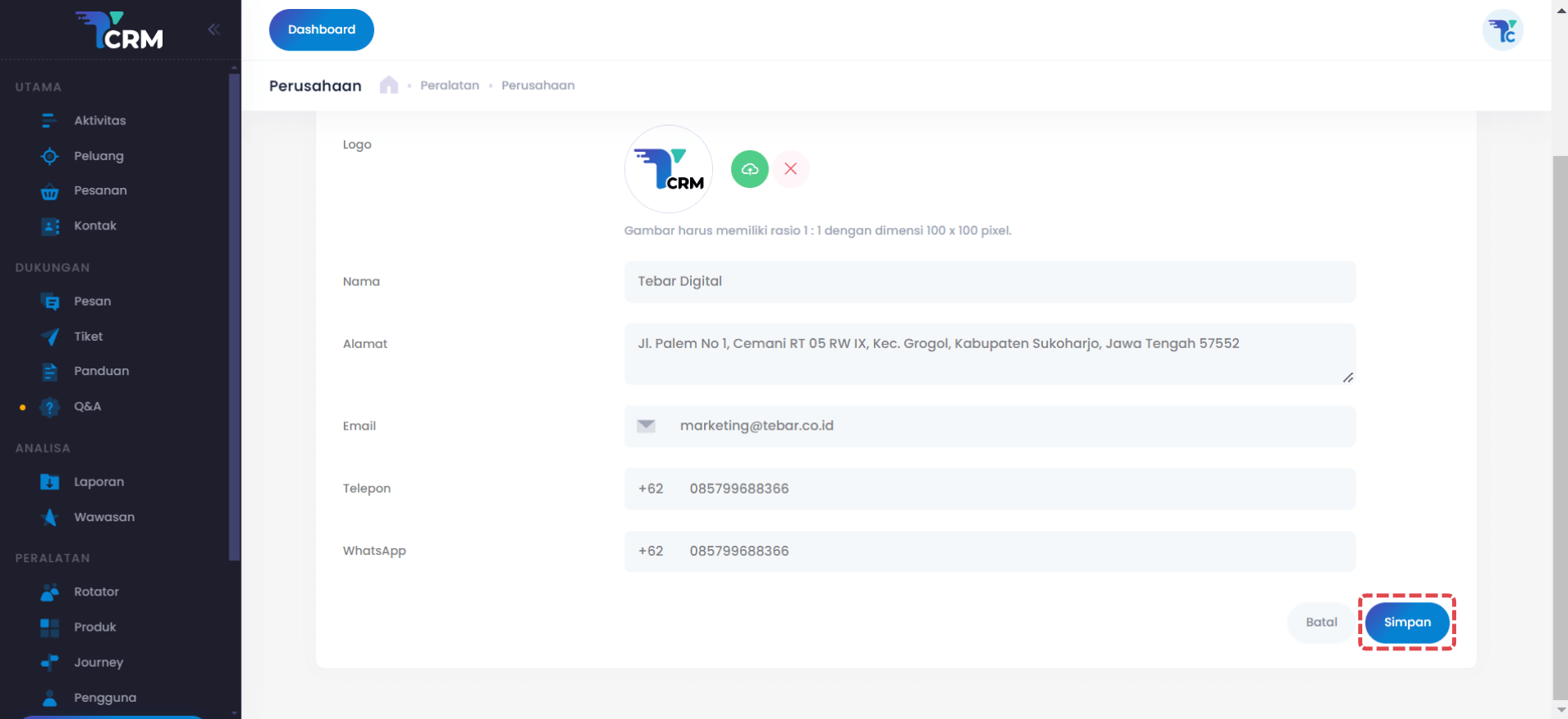Focus the Email input field

1013,426
